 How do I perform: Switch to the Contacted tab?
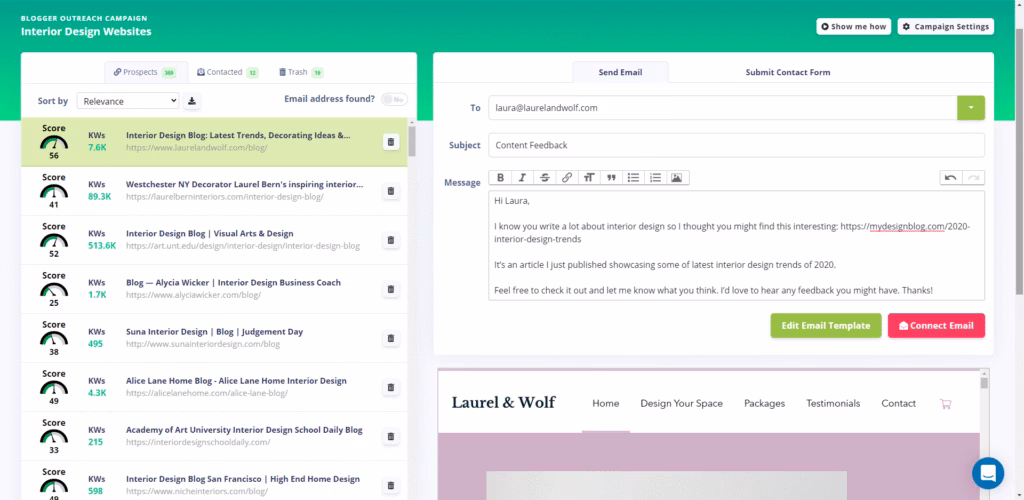[228, 72]
